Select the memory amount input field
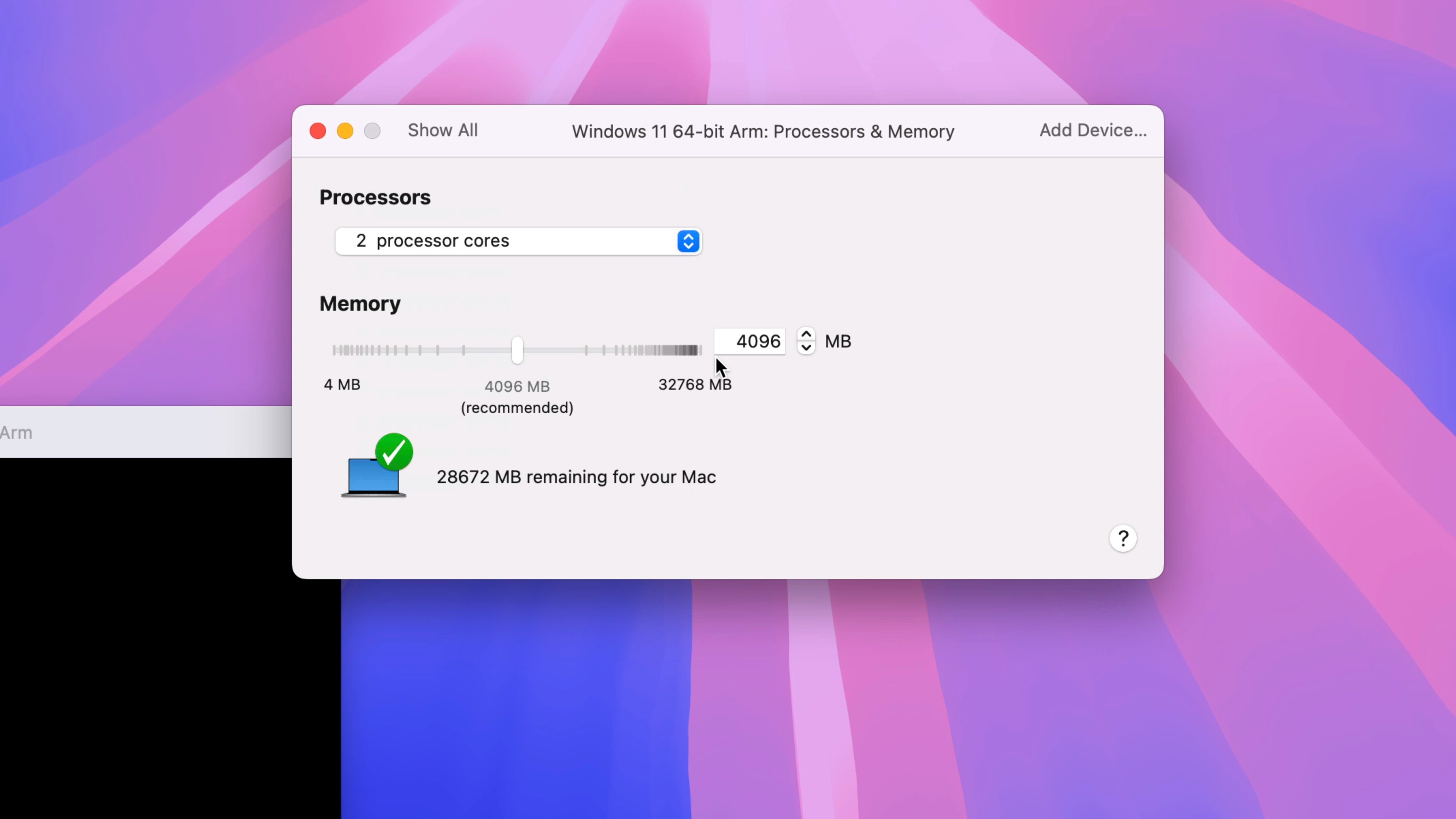This screenshot has width=1456, height=819. point(750,341)
